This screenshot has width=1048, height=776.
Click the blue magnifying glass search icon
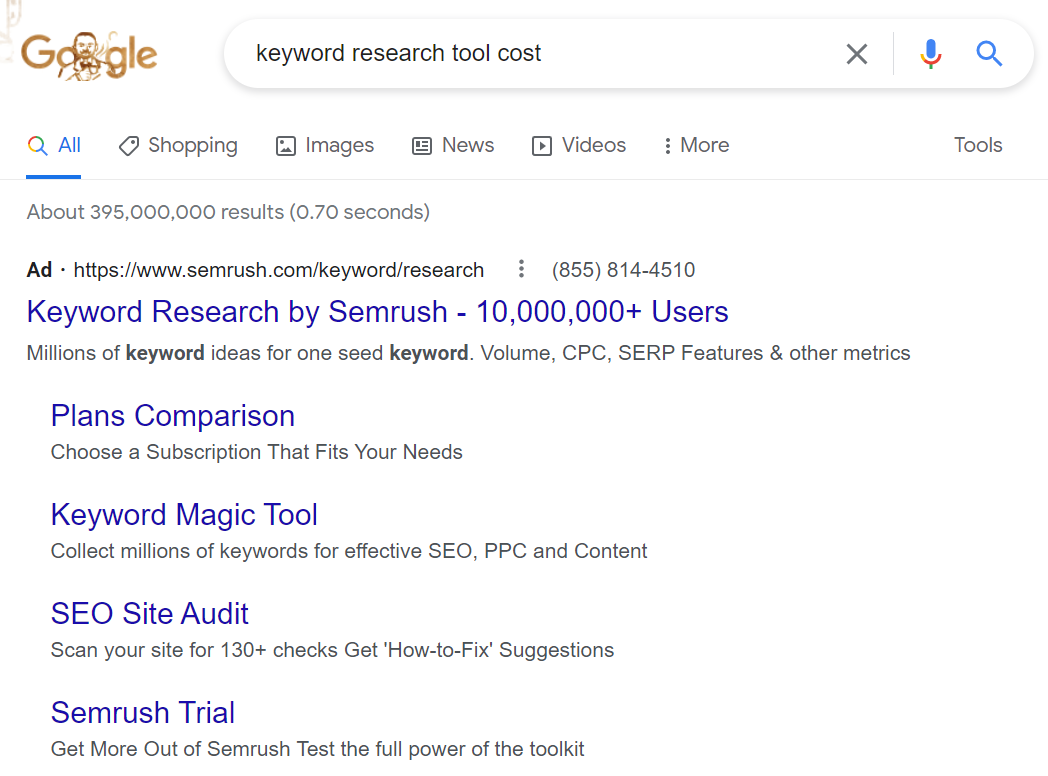coord(988,54)
